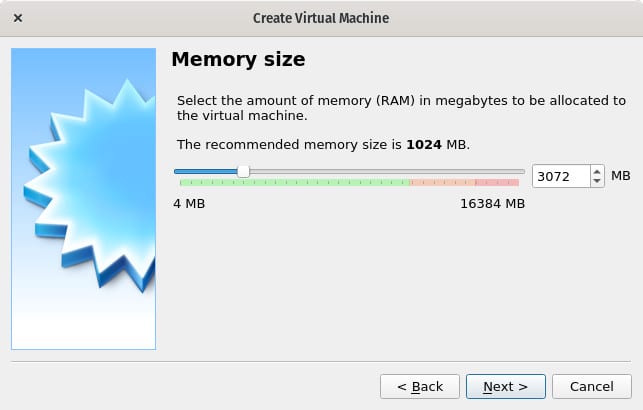
Task: Click the gray unfilled slider track
Action: pos(387,171)
